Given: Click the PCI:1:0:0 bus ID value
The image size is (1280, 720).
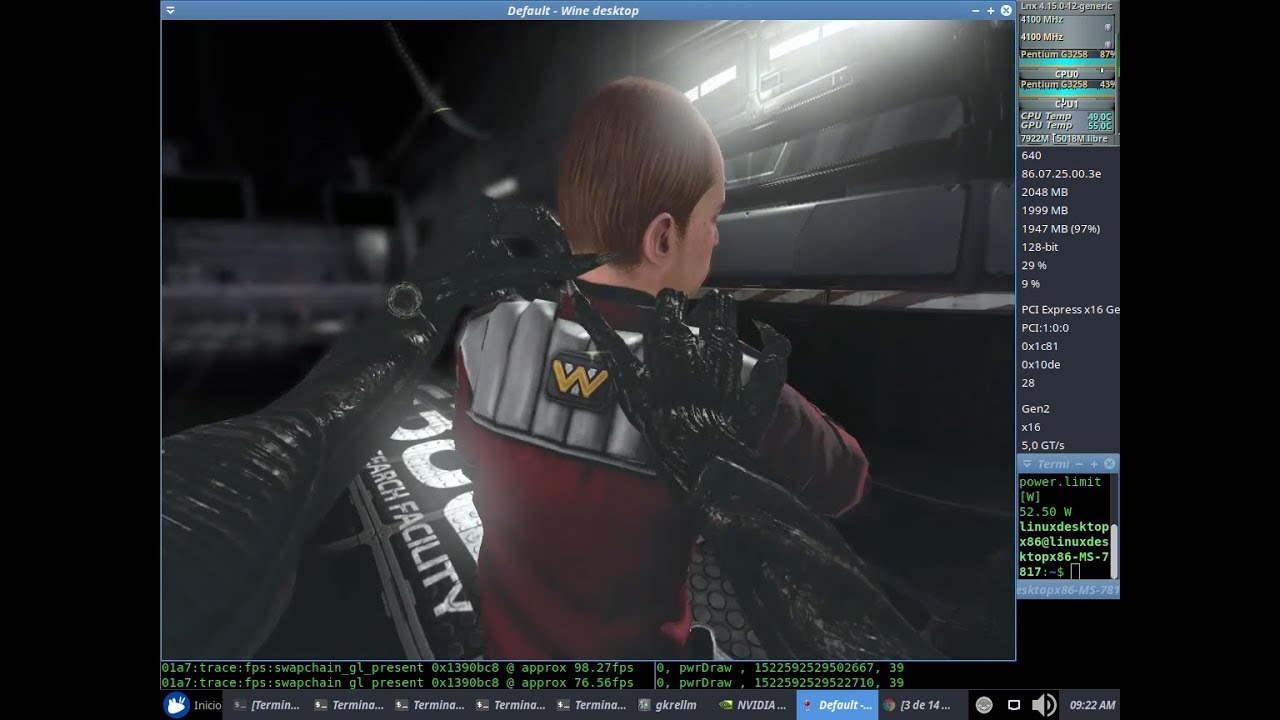Looking at the screenshot, I should pos(1045,328).
